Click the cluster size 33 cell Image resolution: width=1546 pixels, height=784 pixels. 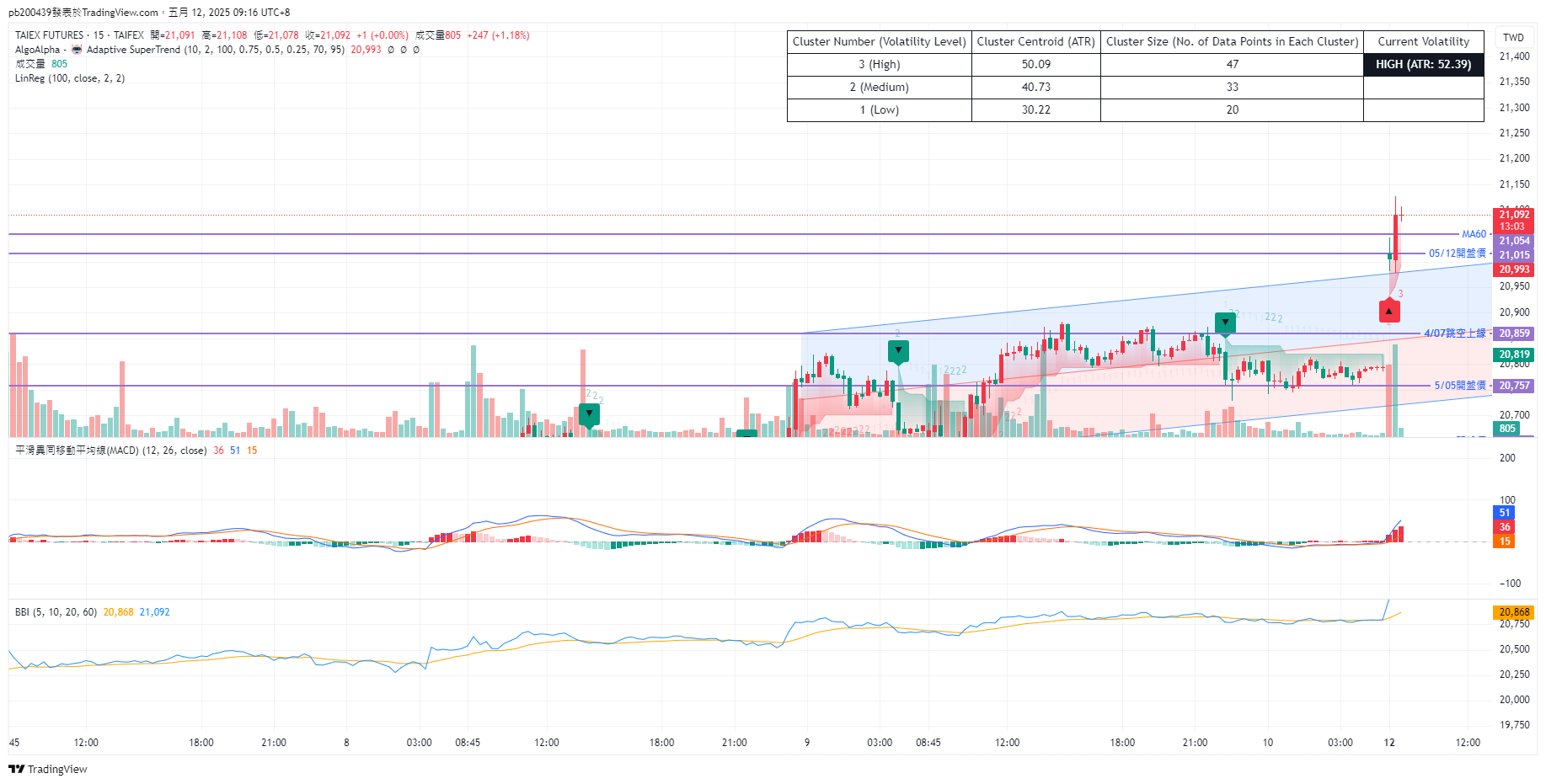1232,88
